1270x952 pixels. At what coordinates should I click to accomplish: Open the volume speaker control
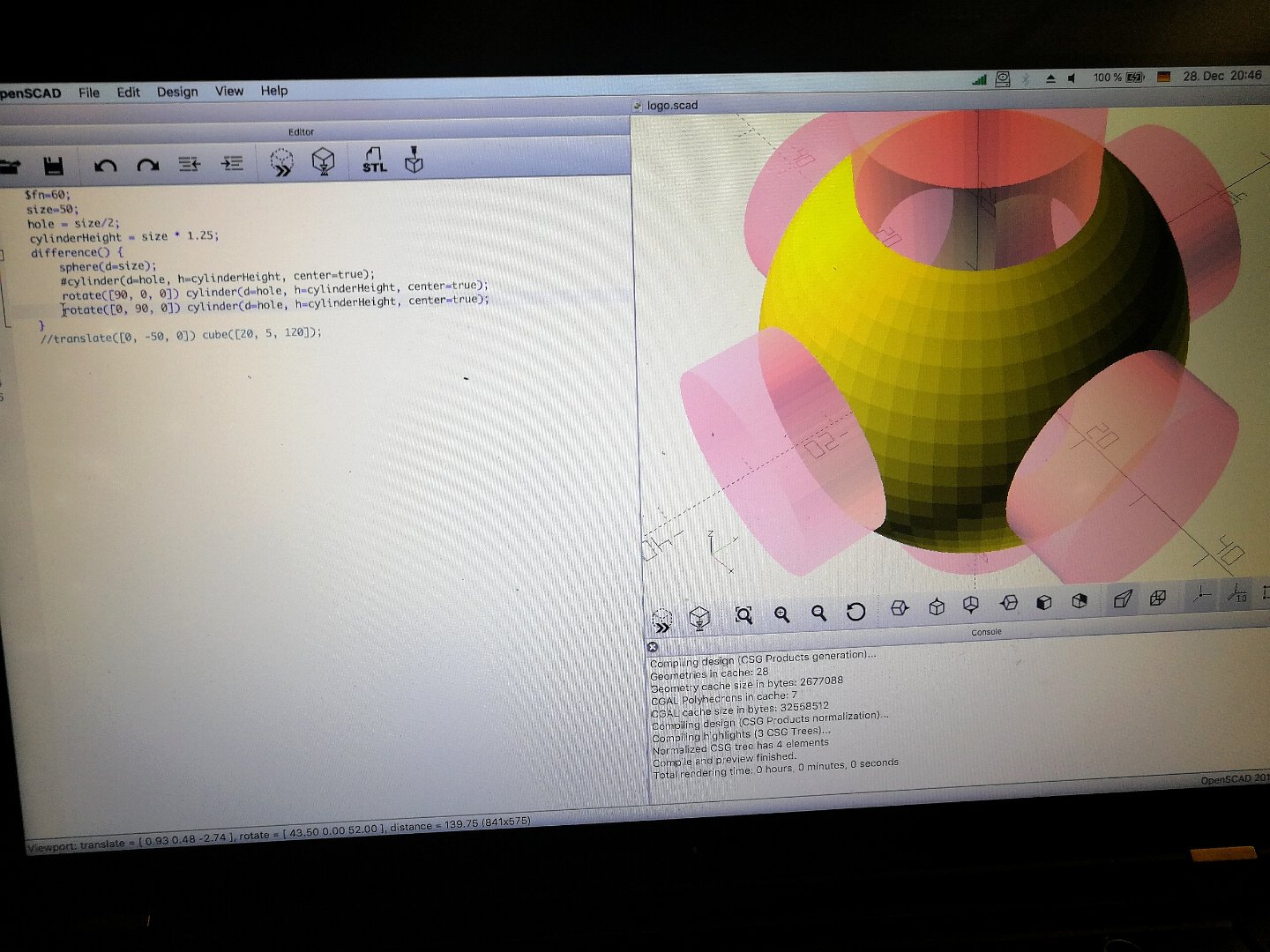[x=1072, y=78]
